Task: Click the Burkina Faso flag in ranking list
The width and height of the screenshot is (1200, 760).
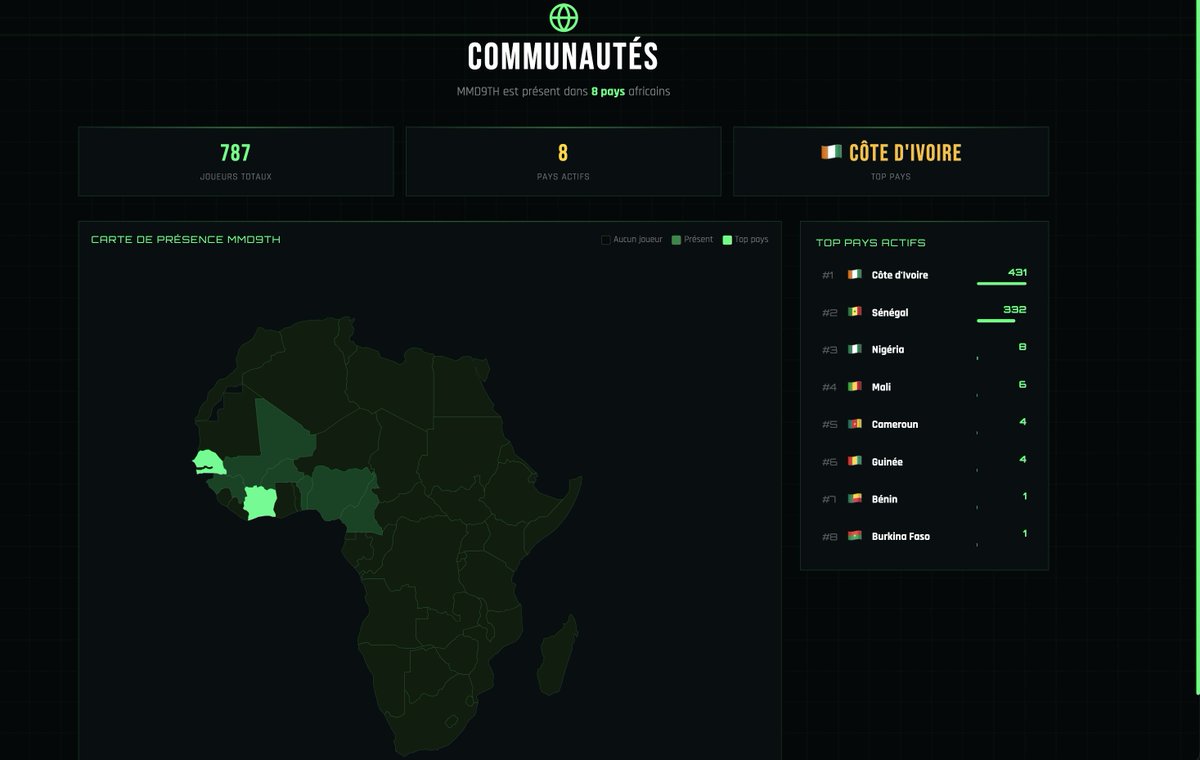Action: coord(854,536)
